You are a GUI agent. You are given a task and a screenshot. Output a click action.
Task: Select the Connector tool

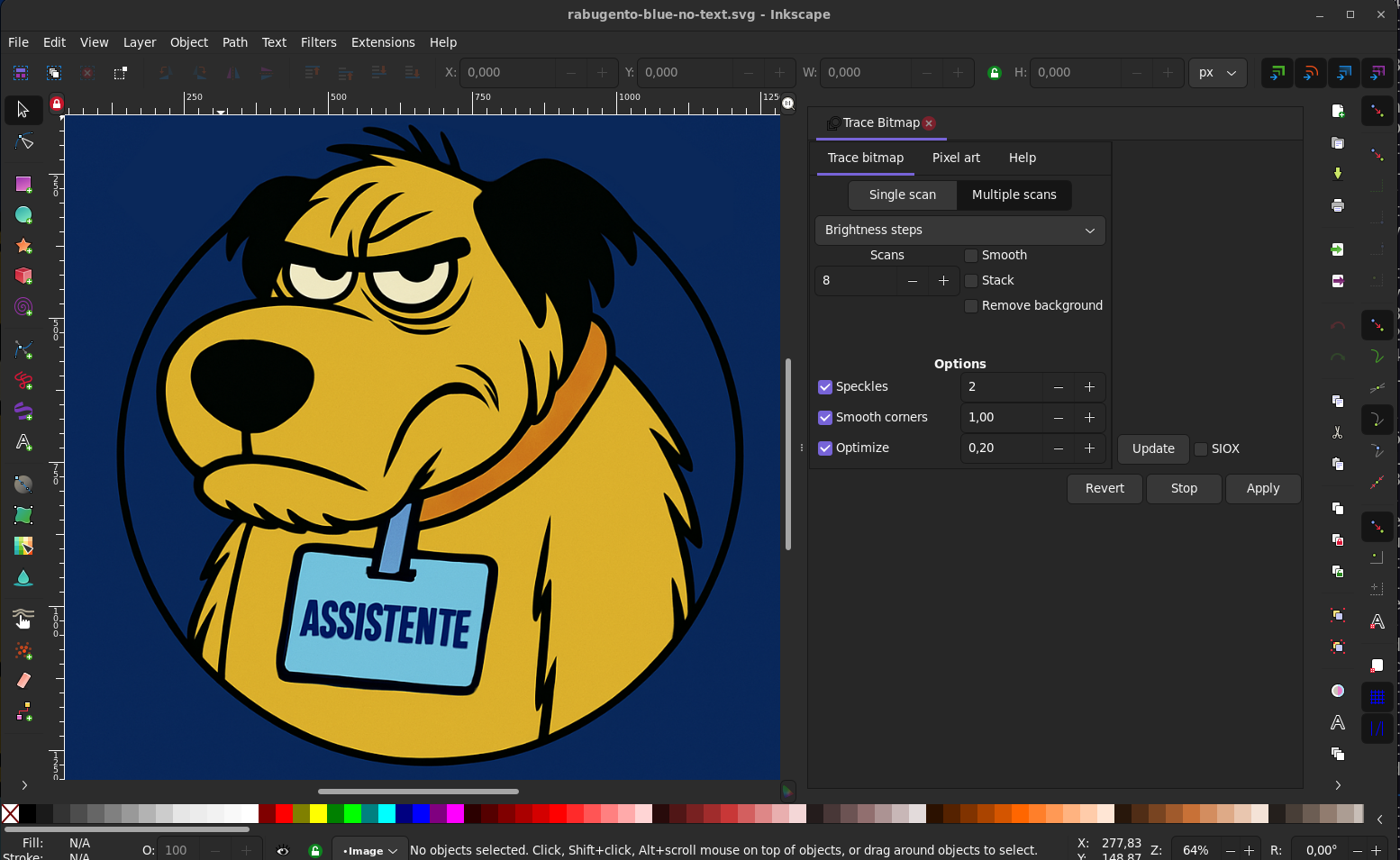tap(23, 712)
